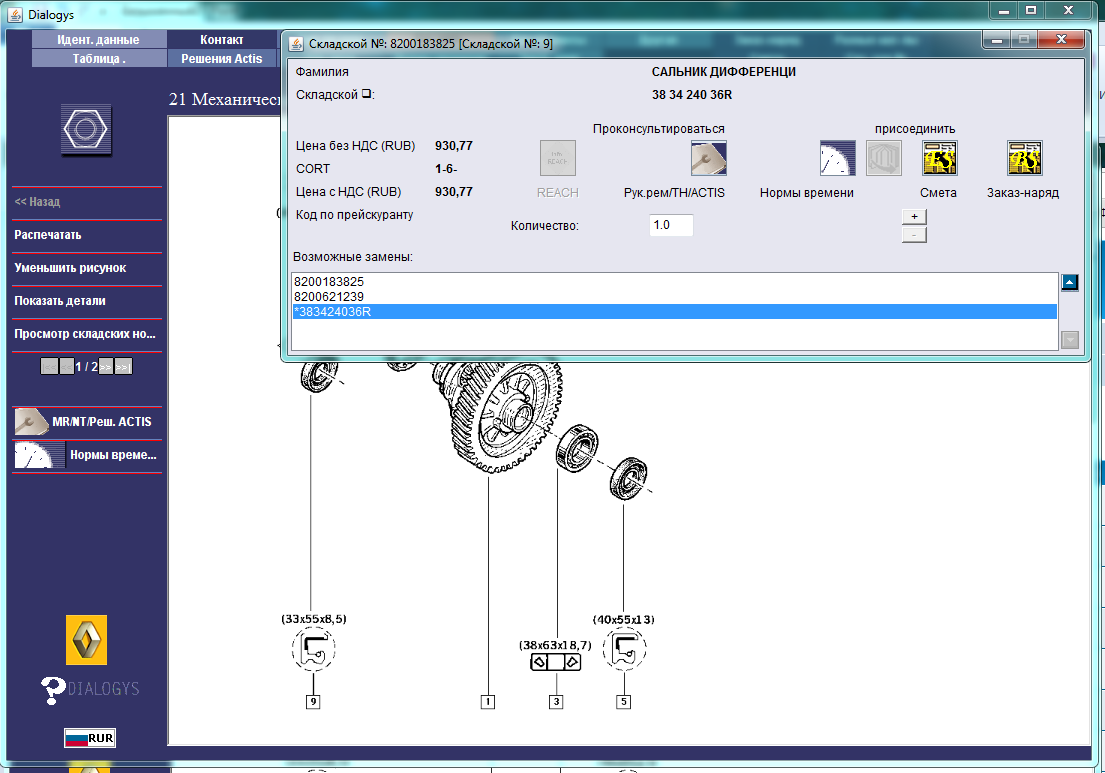Click the 38x63x18,7 bearing symbol
The image size is (1105, 773).
[555, 662]
